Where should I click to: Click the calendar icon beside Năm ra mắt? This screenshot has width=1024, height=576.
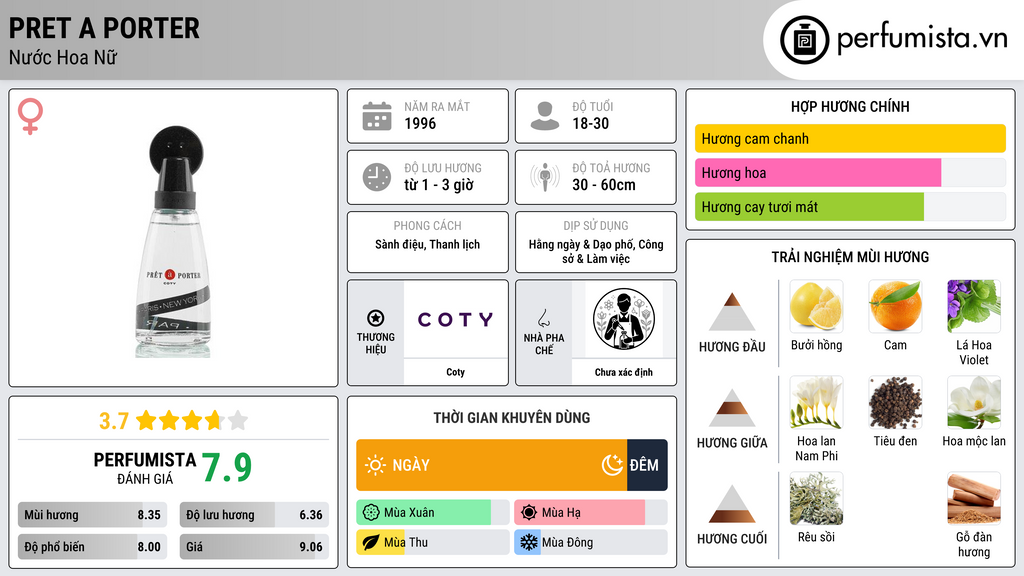coord(377,116)
